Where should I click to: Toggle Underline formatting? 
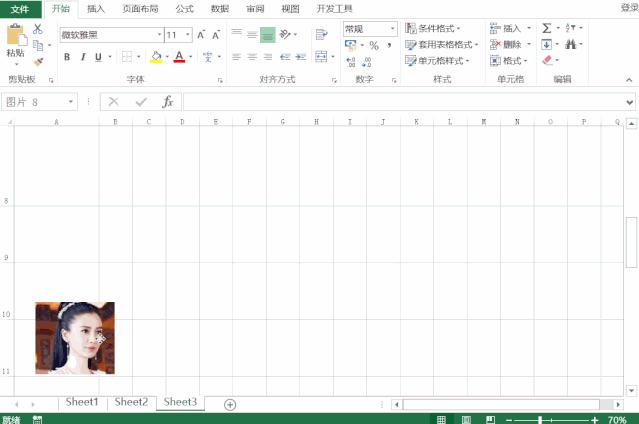(x=98, y=57)
